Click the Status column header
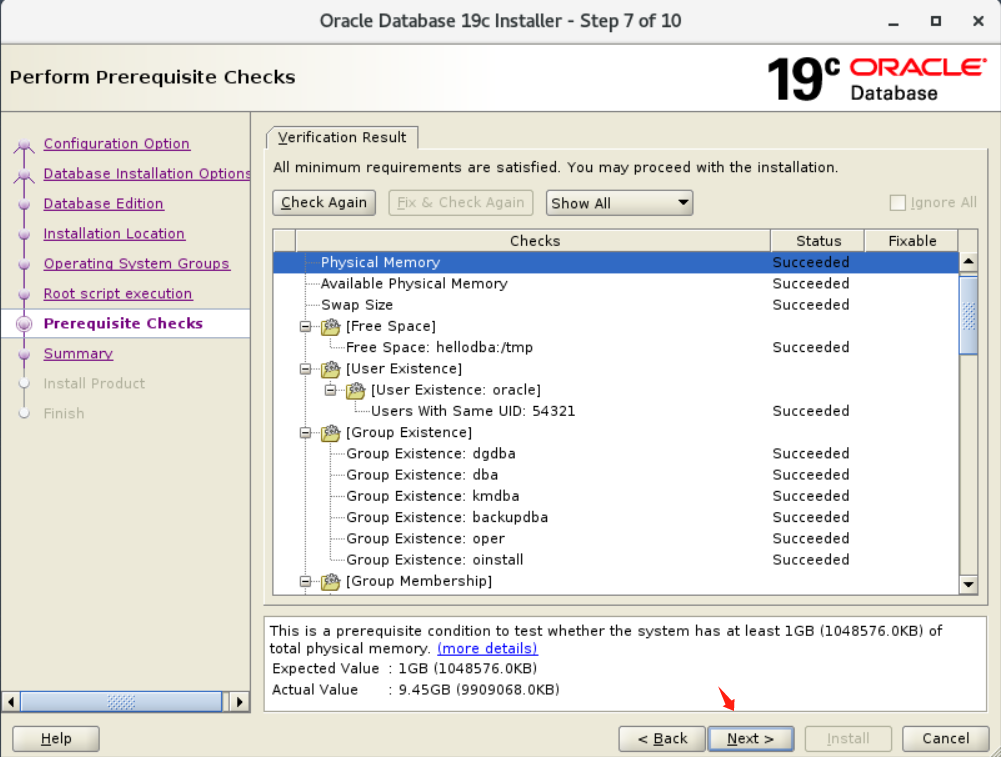 point(818,241)
